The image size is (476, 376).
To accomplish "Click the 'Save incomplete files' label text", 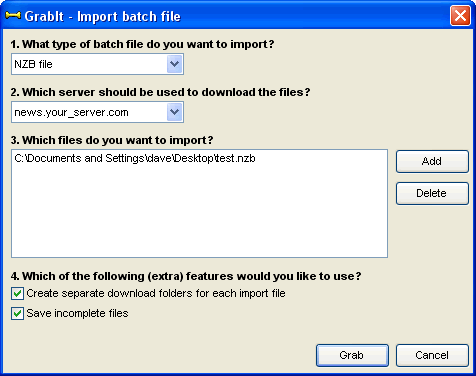I will coord(77,313).
